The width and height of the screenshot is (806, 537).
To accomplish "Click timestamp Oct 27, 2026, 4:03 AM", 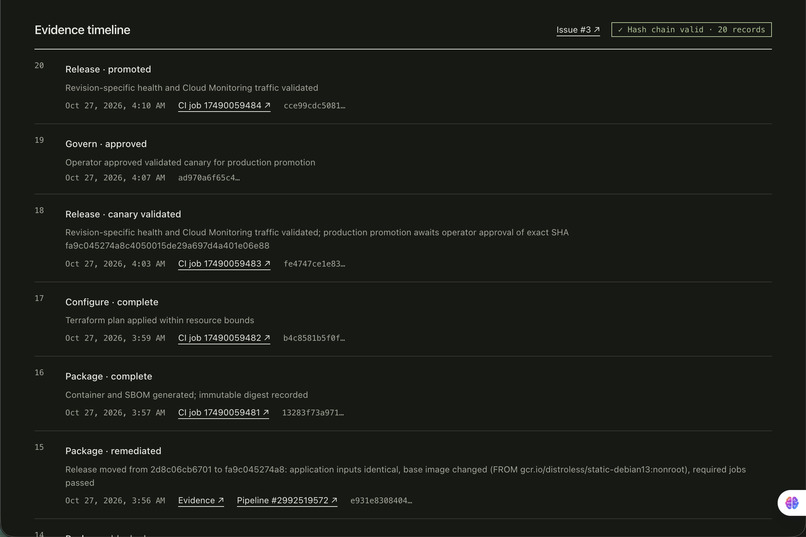I will (115, 264).
